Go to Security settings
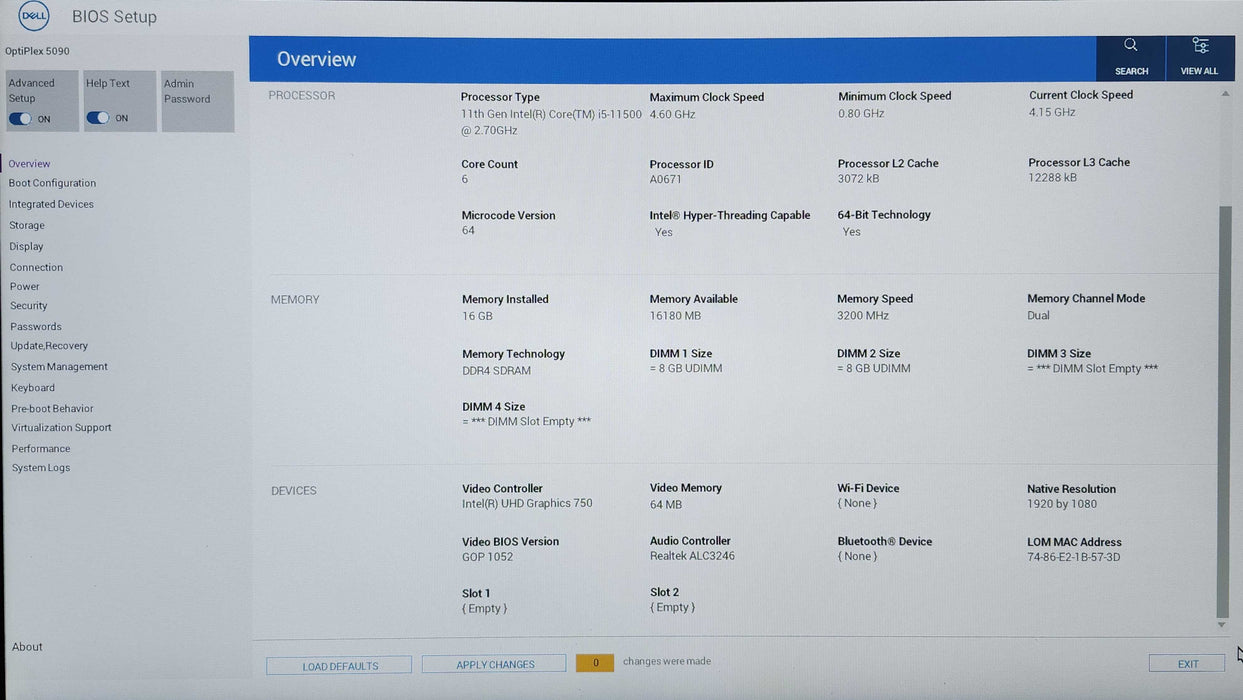This screenshot has width=1243, height=700. (x=28, y=305)
